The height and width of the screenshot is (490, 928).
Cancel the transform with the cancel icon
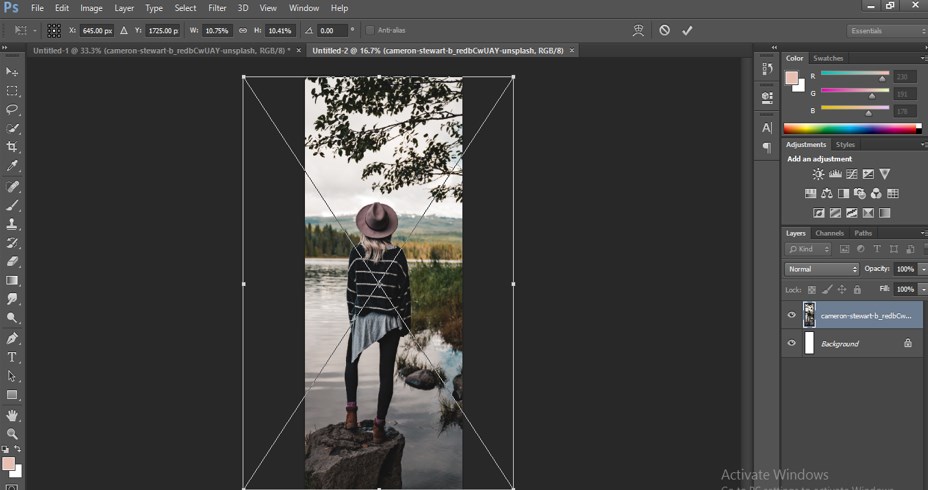[665, 30]
